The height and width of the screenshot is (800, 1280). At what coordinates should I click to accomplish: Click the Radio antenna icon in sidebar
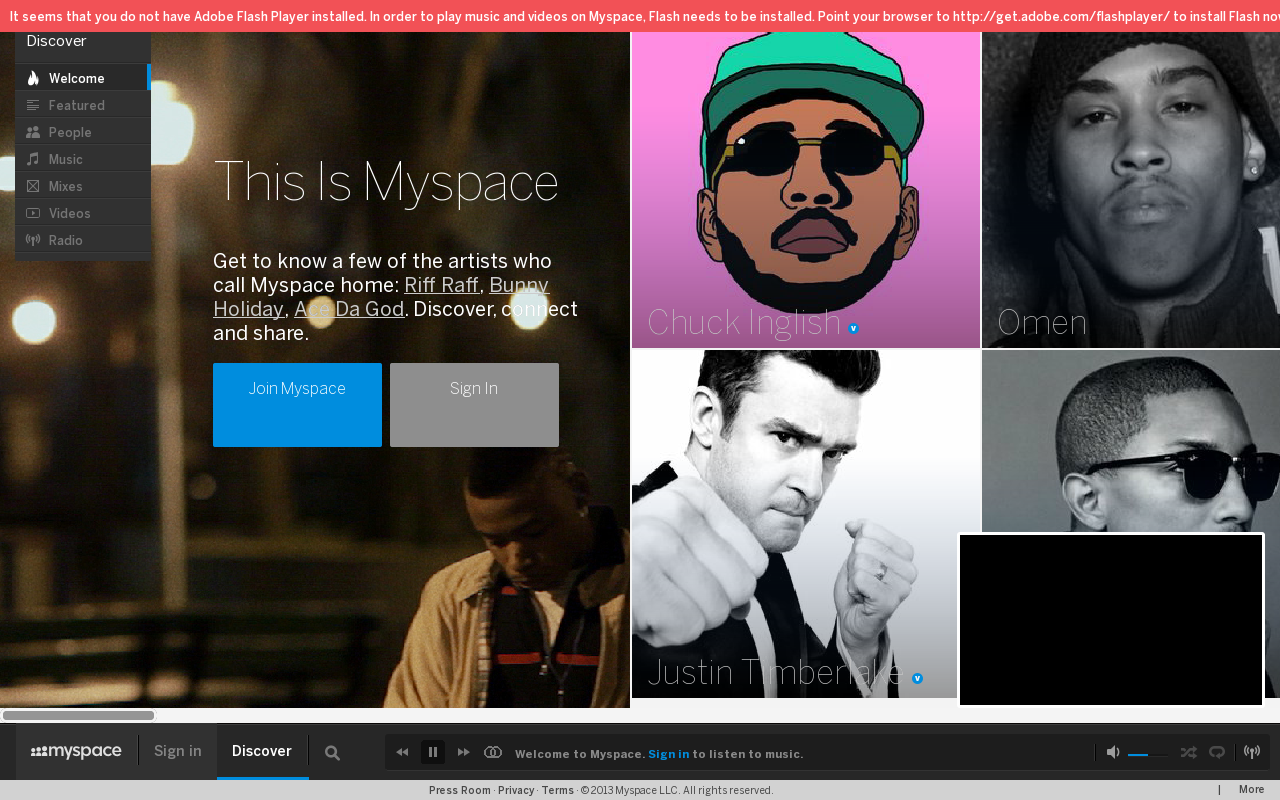tap(33, 240)
